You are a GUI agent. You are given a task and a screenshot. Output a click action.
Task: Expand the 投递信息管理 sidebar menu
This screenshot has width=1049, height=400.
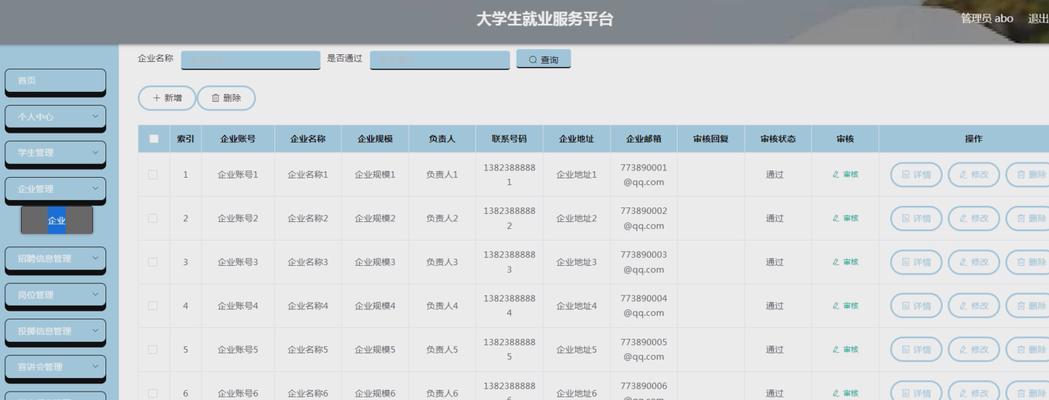pos(55,330)
